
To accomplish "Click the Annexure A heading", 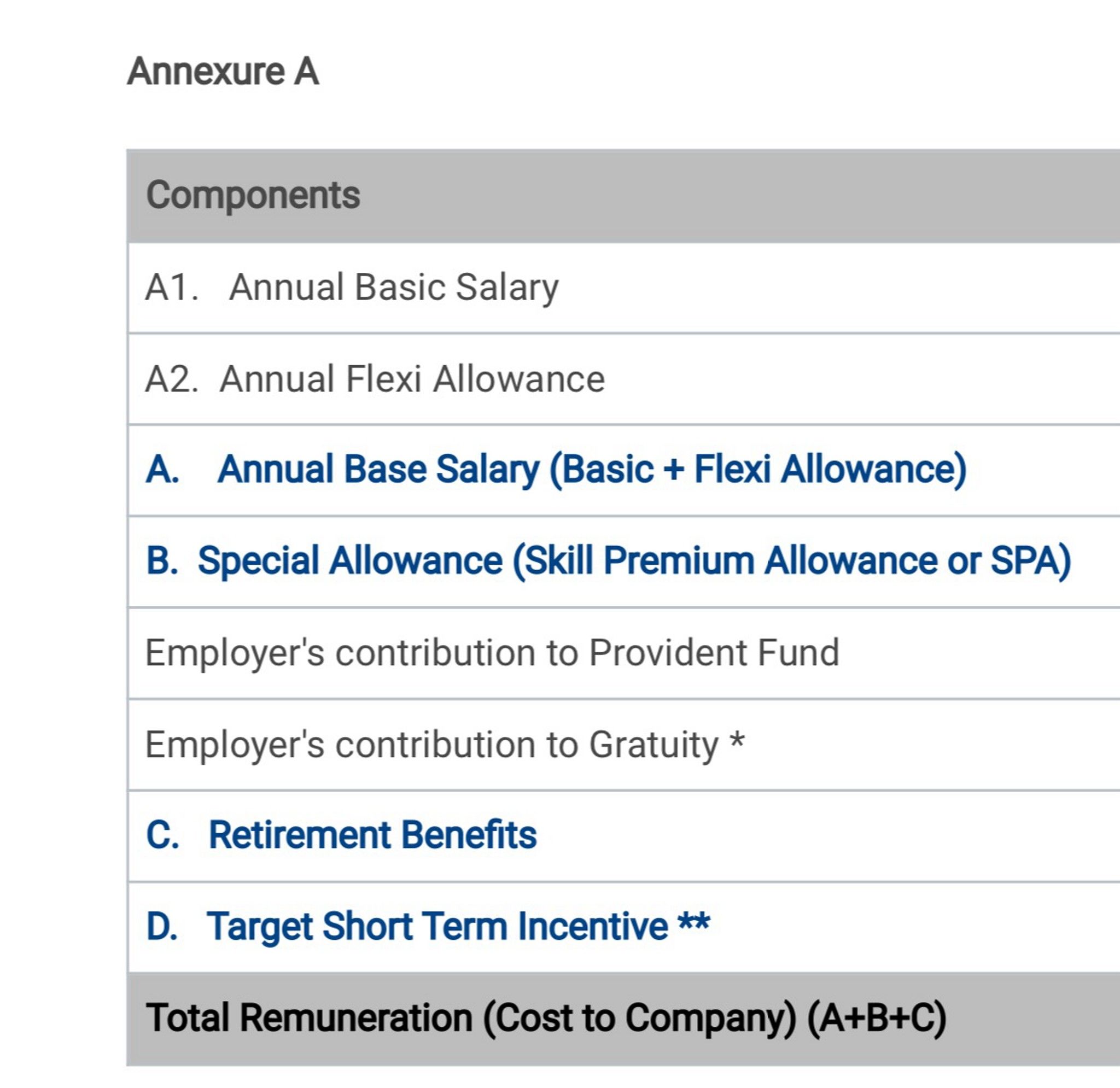I will click(x=223, y=72).
